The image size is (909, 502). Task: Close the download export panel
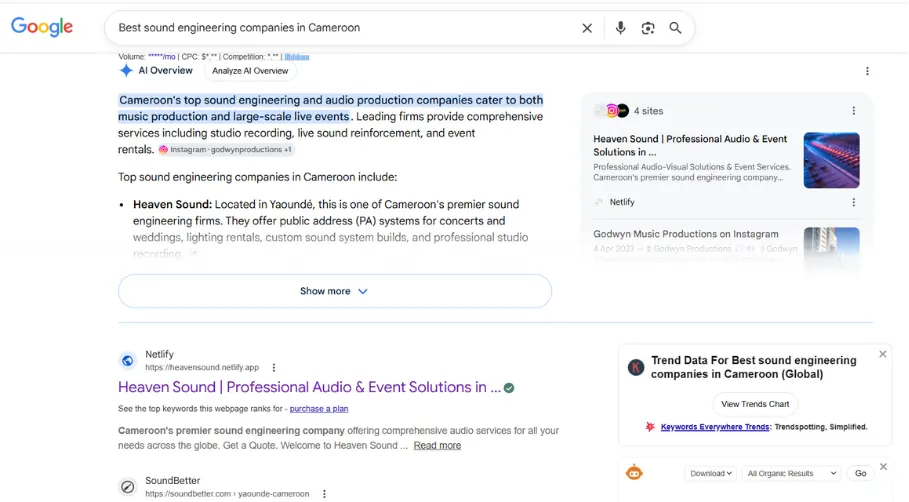[883, 467]
